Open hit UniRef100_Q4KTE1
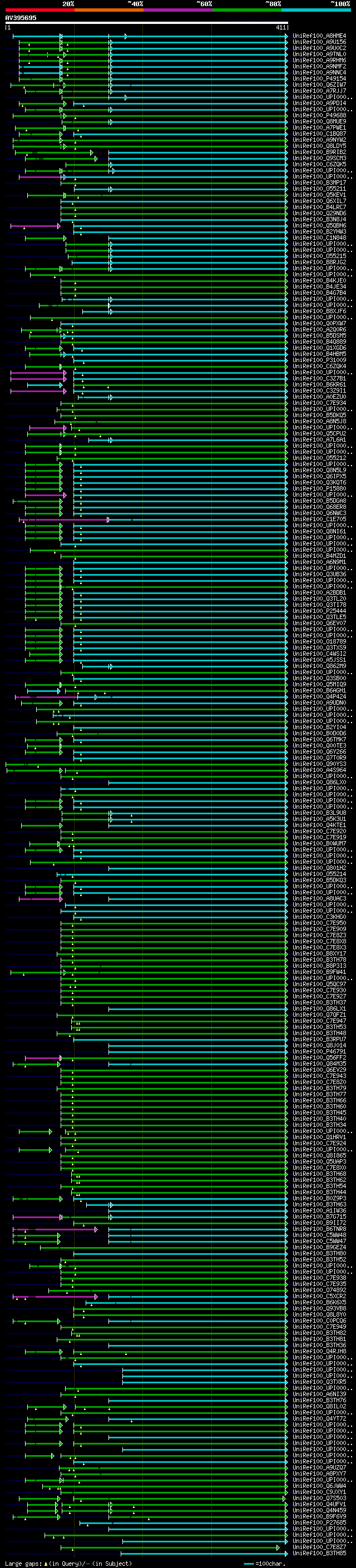 (319, 825)
